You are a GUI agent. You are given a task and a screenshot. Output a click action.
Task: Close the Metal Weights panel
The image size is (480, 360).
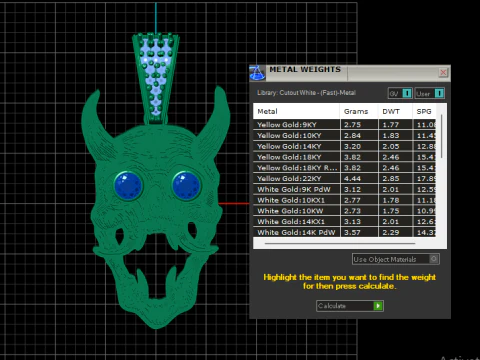[443, 72]
